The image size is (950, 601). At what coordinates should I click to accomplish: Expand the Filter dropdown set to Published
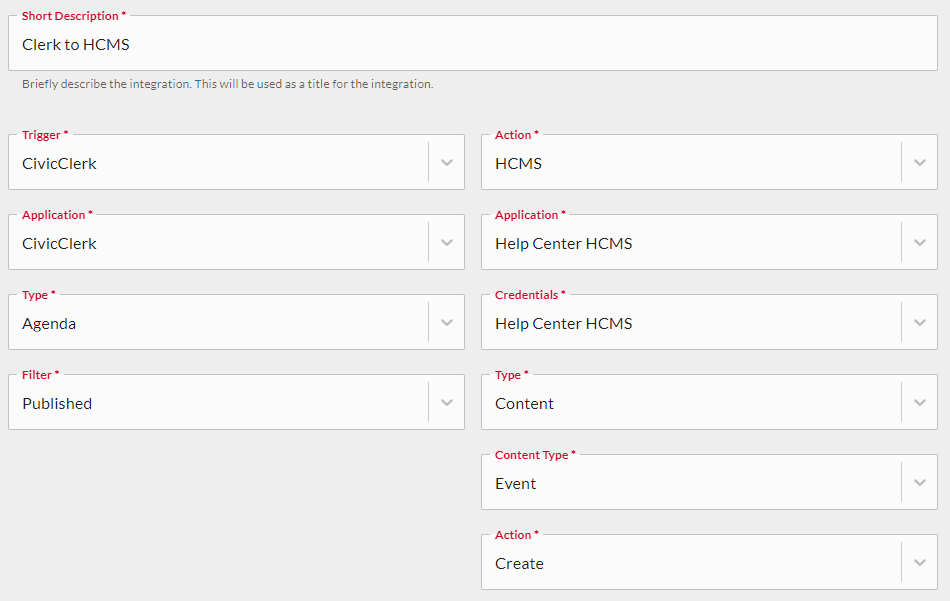pyautogui.click(x=236, y=402)
